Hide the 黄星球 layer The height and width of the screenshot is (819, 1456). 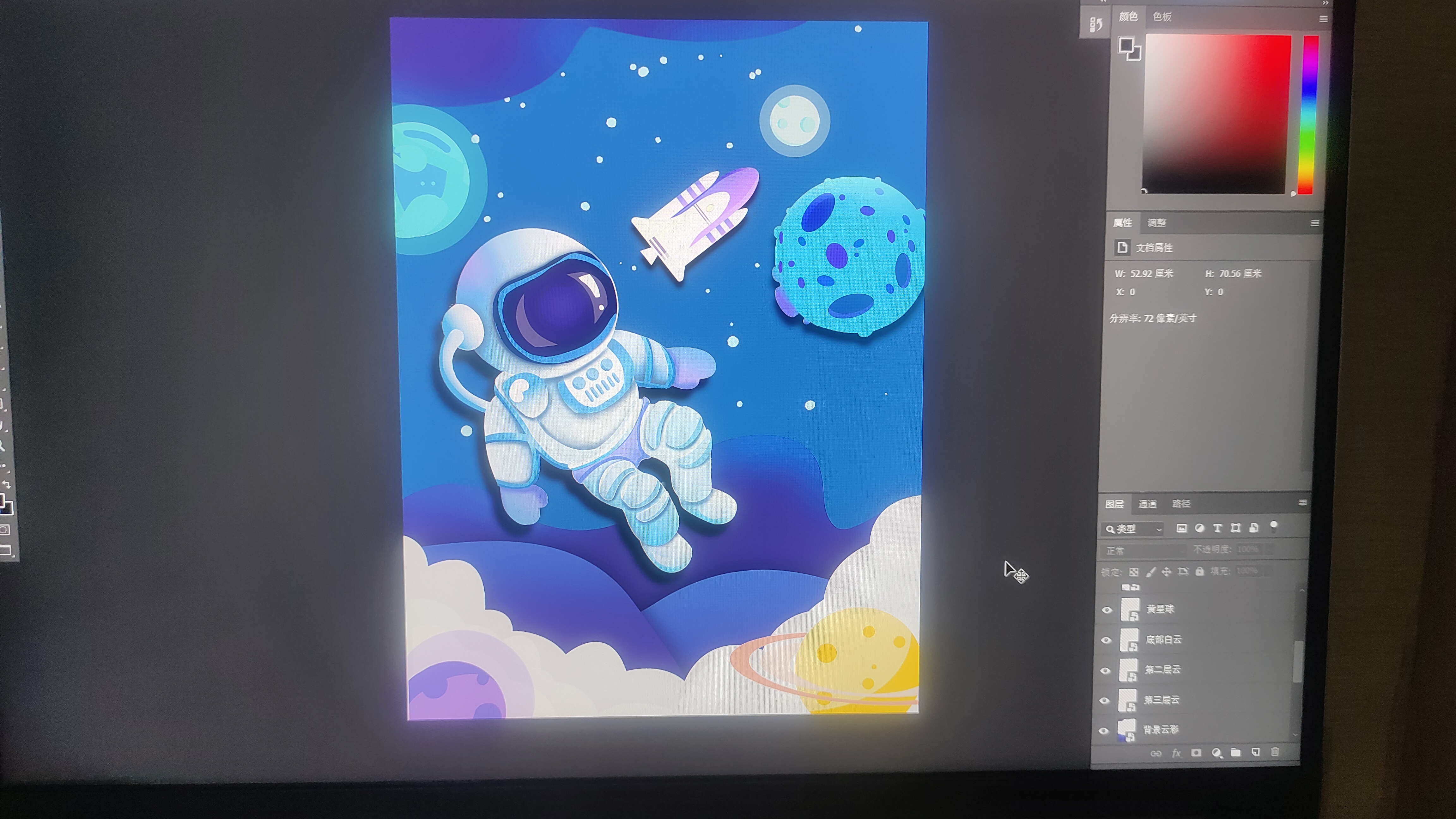tap(1107, 610)
